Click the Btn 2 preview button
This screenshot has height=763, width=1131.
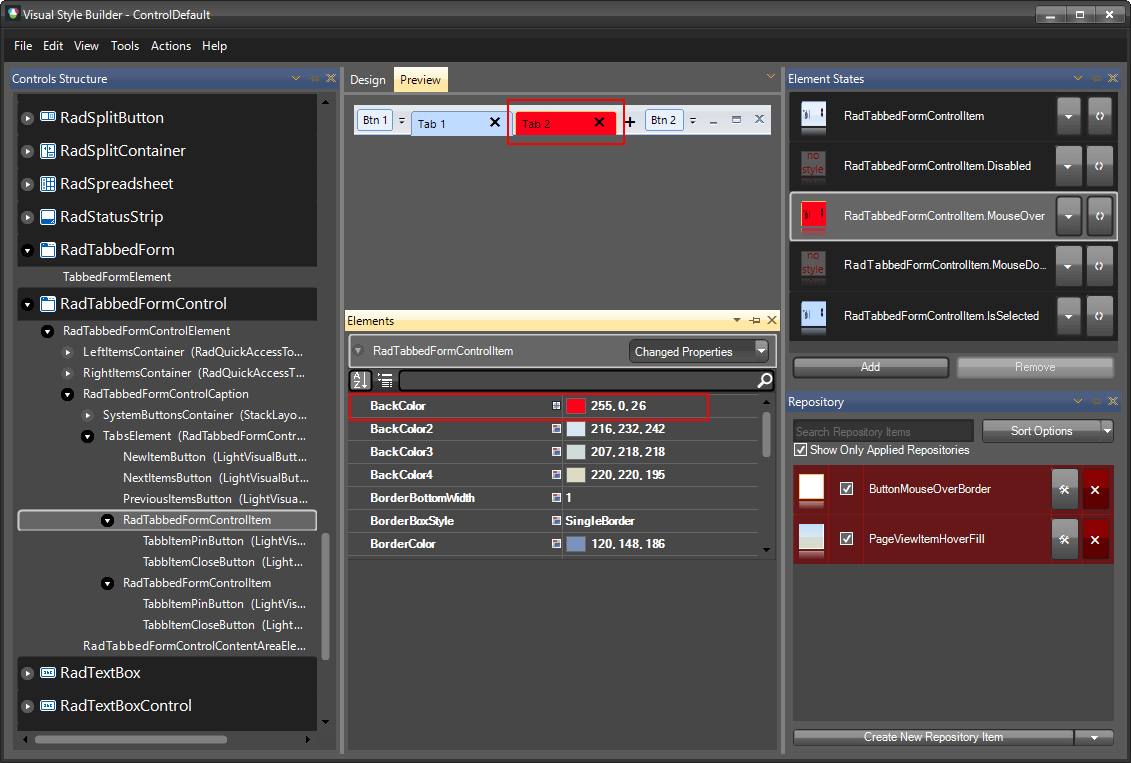point(664,120)
